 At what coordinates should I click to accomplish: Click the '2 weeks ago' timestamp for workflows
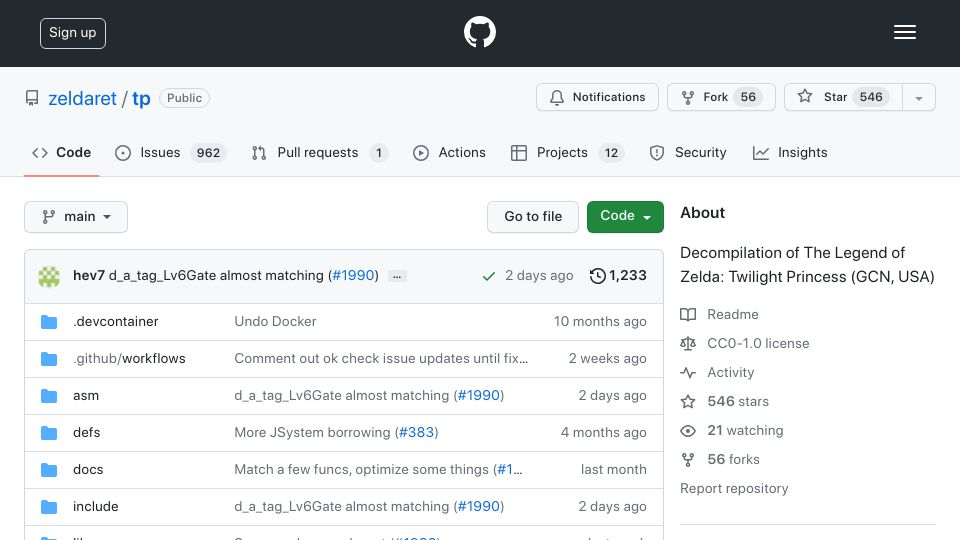[x=607, y=358]
